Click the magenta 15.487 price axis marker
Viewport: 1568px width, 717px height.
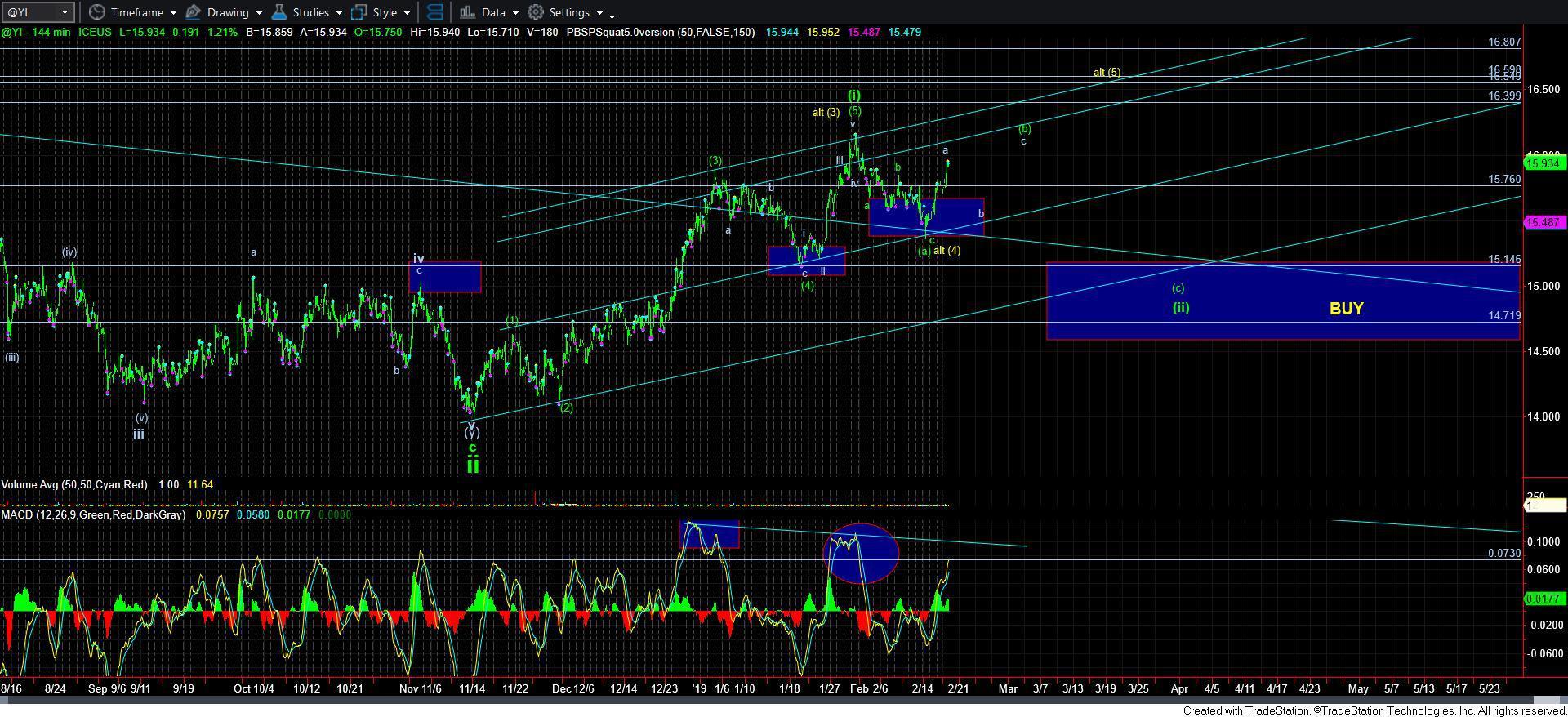coord(1543,222)
